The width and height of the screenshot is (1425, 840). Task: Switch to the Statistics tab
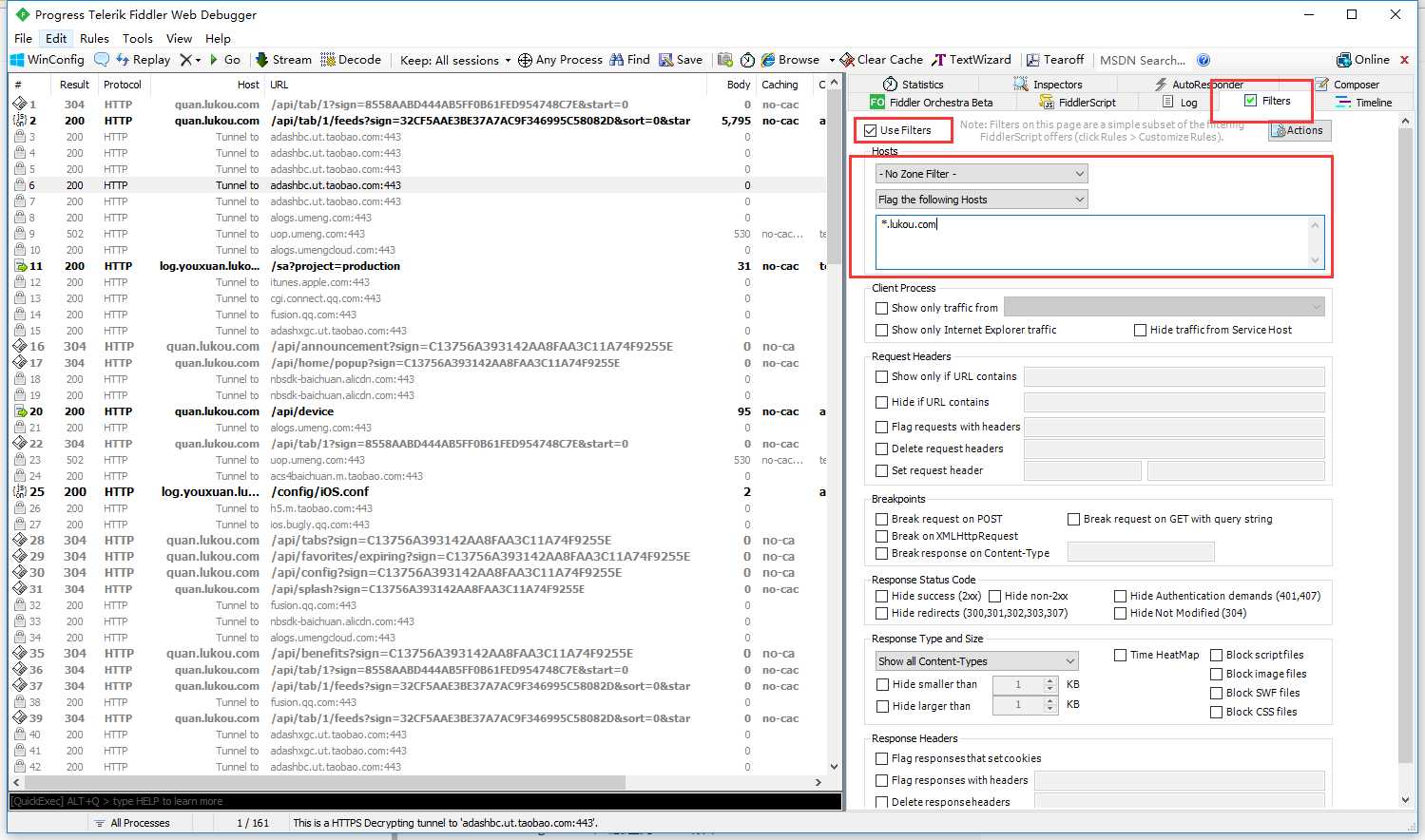click(913, 85)
